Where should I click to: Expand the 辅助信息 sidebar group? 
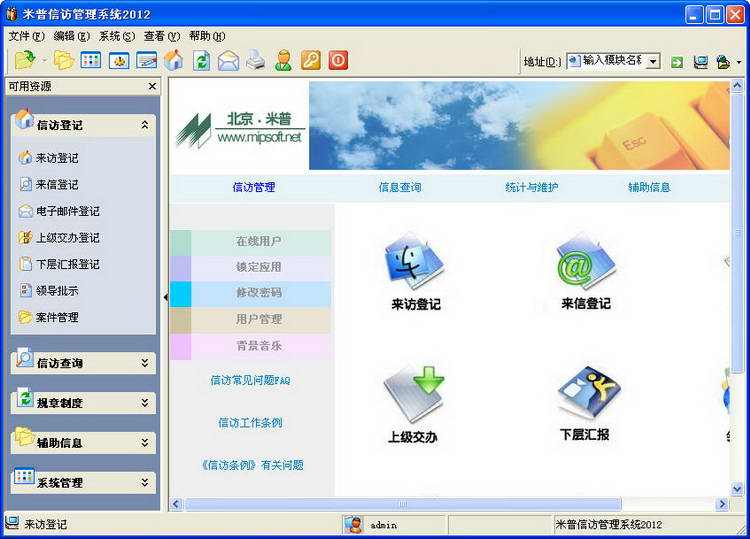click(144, 442)
